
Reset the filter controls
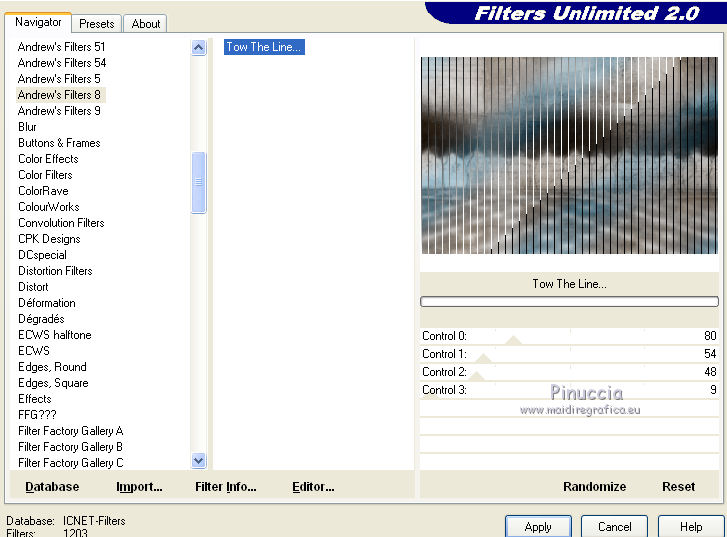678,486
